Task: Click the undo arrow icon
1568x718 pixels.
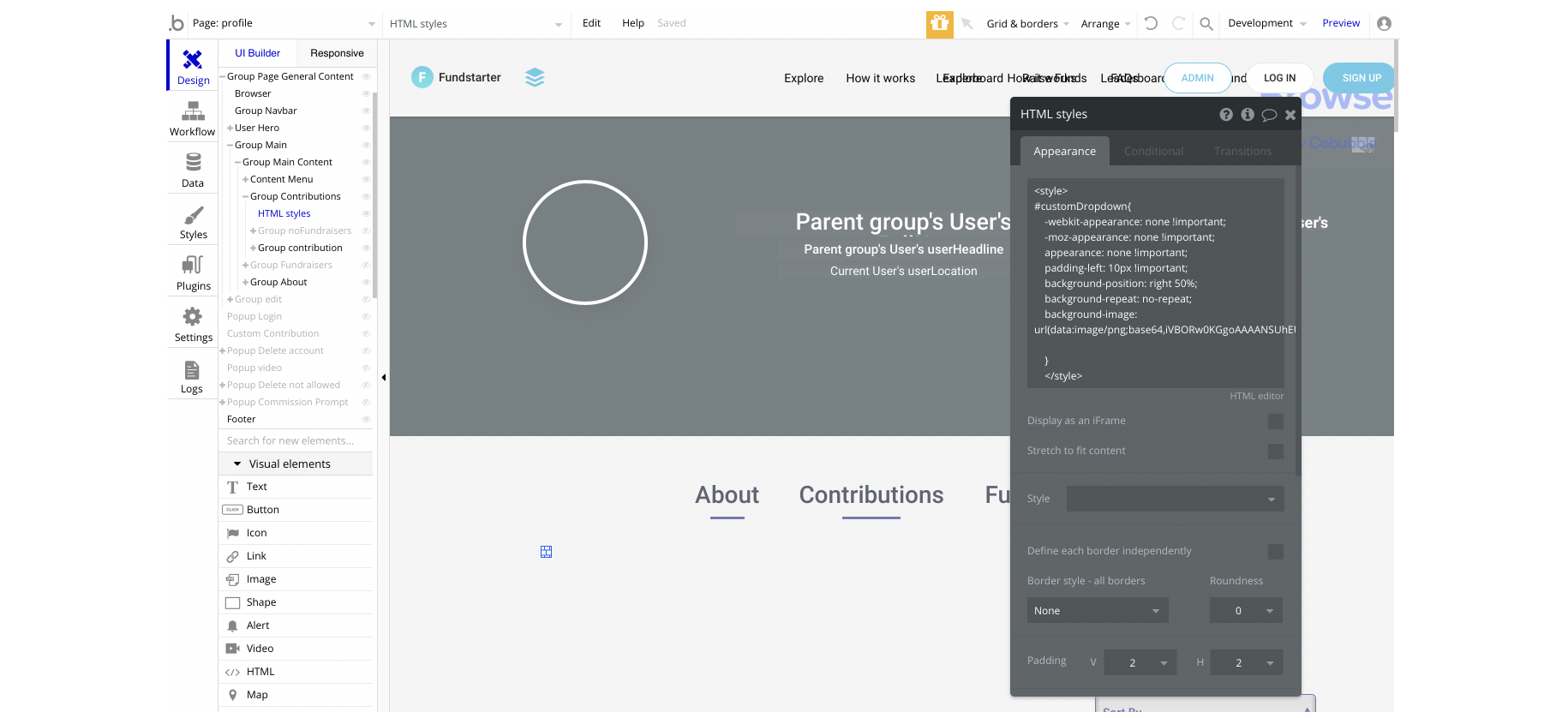Action: (x=1151, y=24)
